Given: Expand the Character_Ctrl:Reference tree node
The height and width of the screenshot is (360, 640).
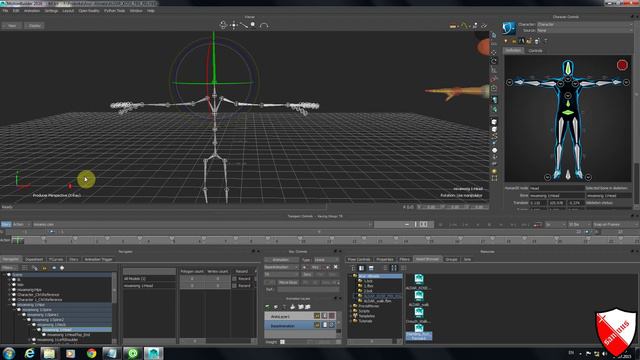Looking at the screenshot, I should [9, 295].
